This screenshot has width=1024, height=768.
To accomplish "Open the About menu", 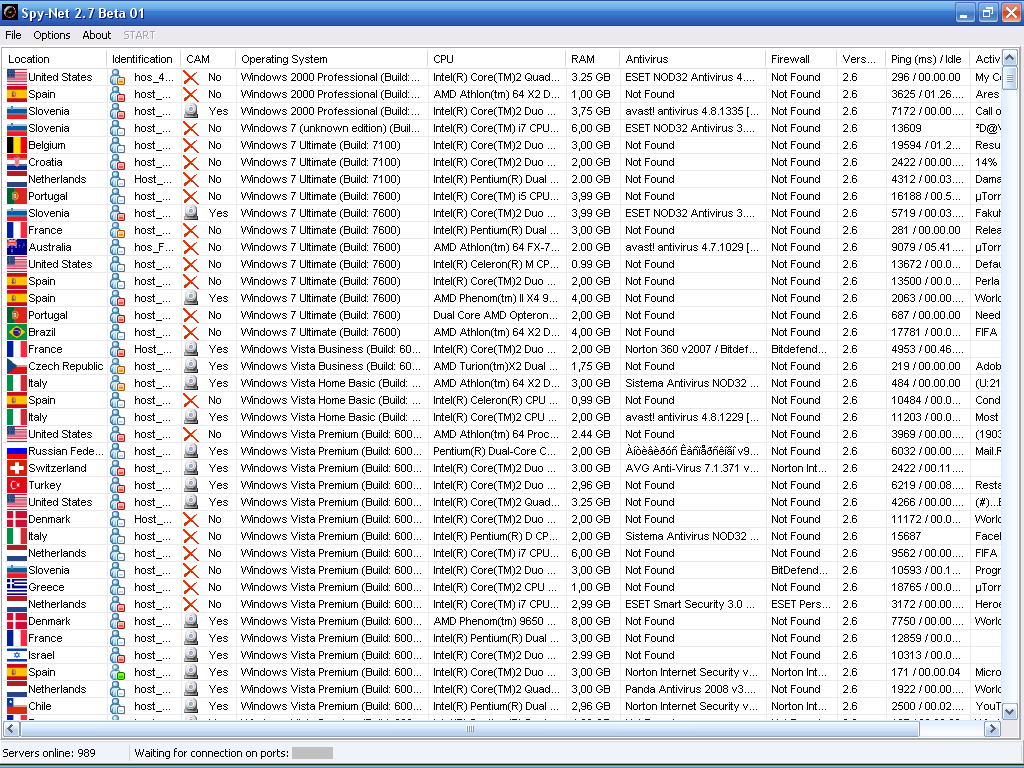I will 97,35.
